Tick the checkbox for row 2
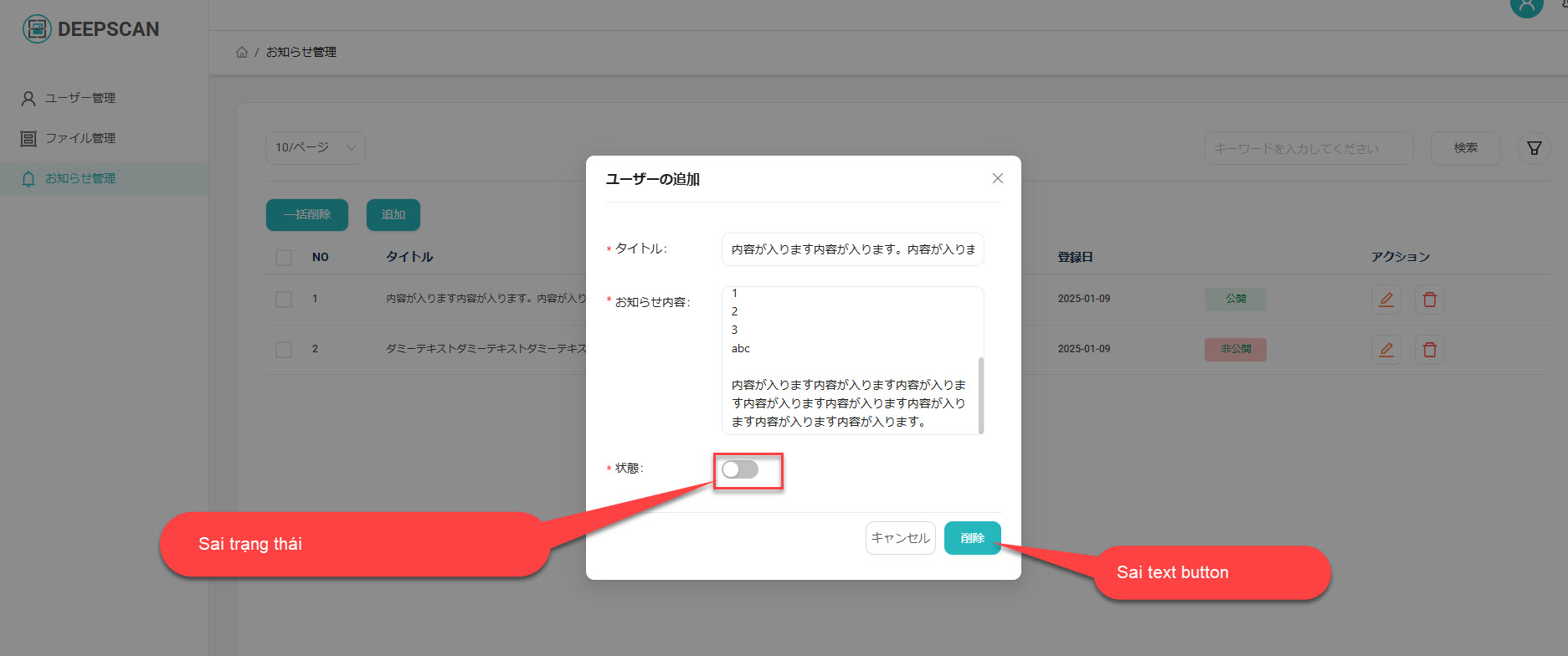1568x656 pixels. click(x=284, y=349)
